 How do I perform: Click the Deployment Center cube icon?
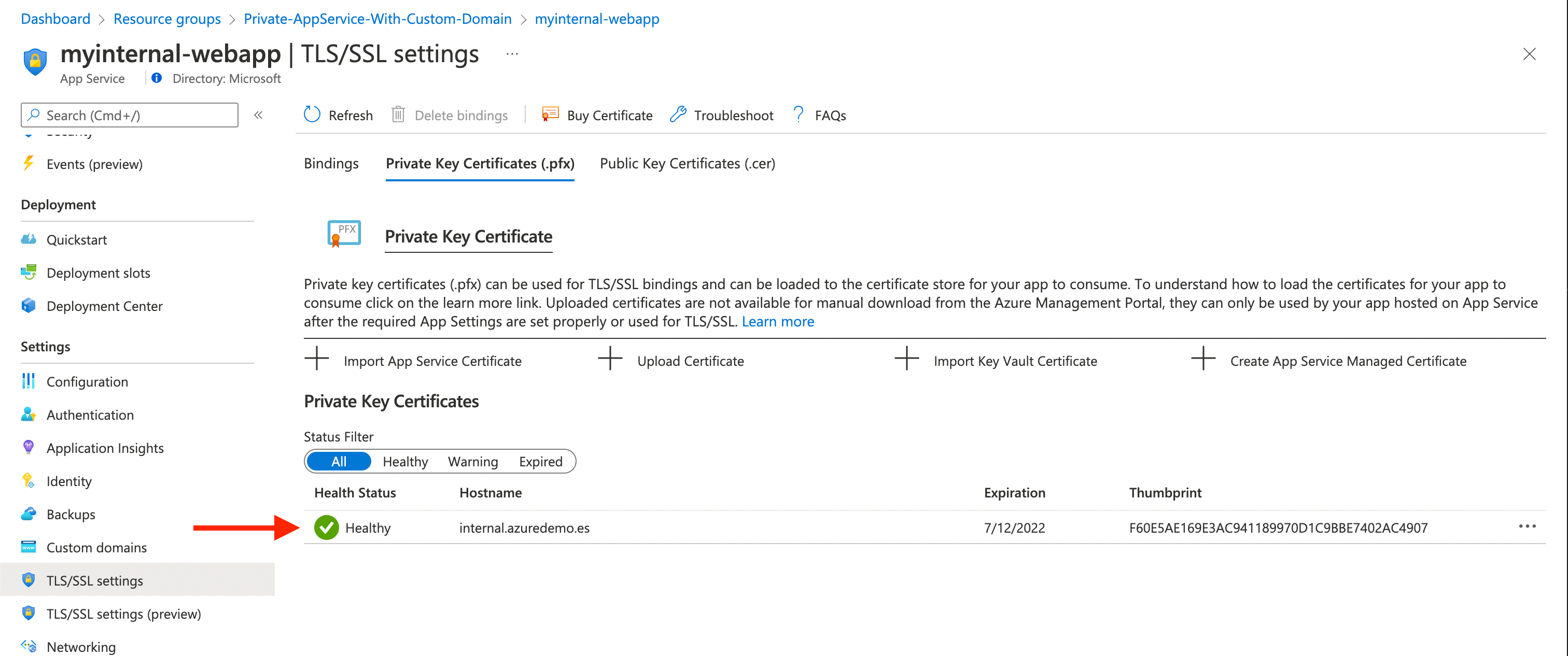(x=28, y=306)
